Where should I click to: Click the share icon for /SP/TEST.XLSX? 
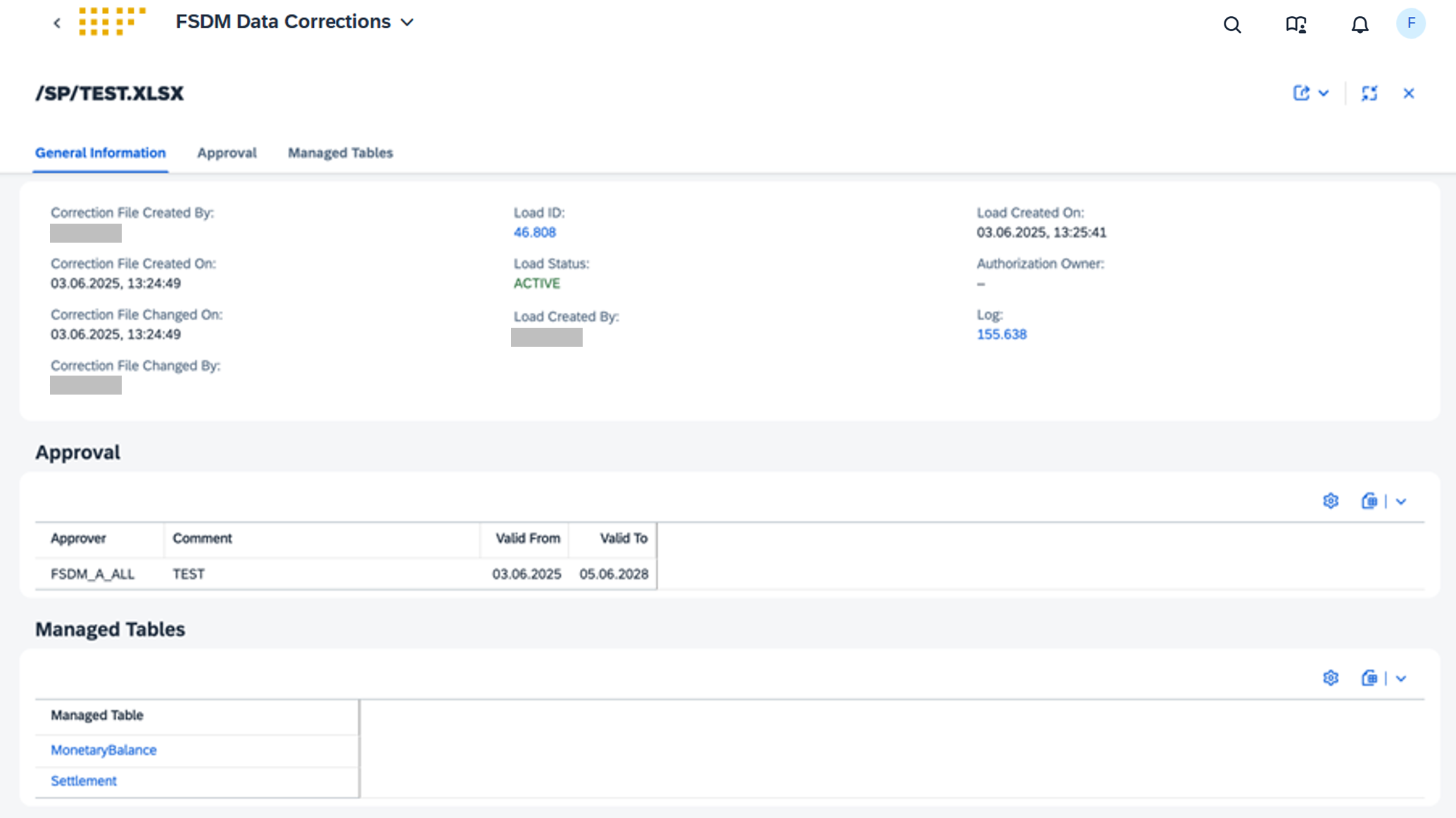click(x=1301, y=94)
